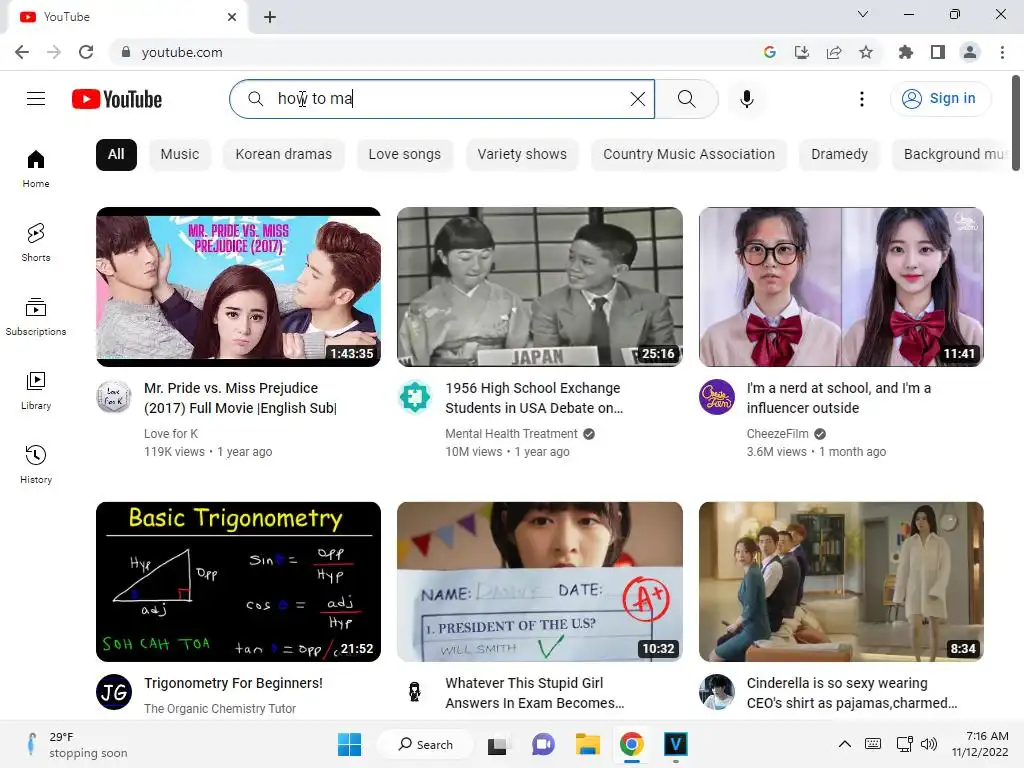Start voice search with the microphone
The height and width of the screenshot is (768, 1024).
tap(746, 99)
